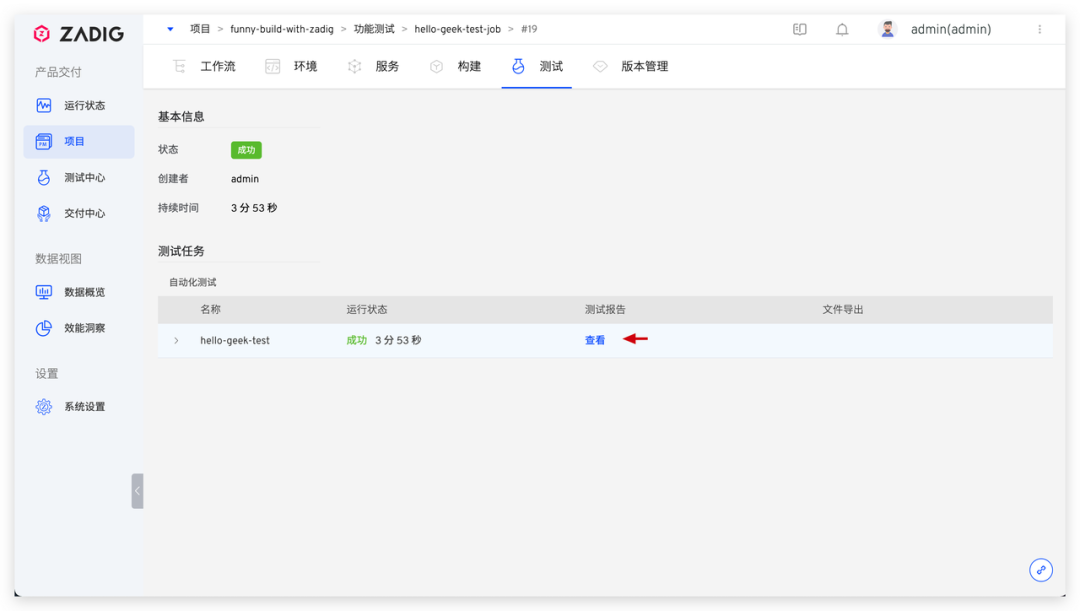This screenshot has height=611, width=1080.
Task: Expand the hello-geek-test row
Action: [176, 340]
